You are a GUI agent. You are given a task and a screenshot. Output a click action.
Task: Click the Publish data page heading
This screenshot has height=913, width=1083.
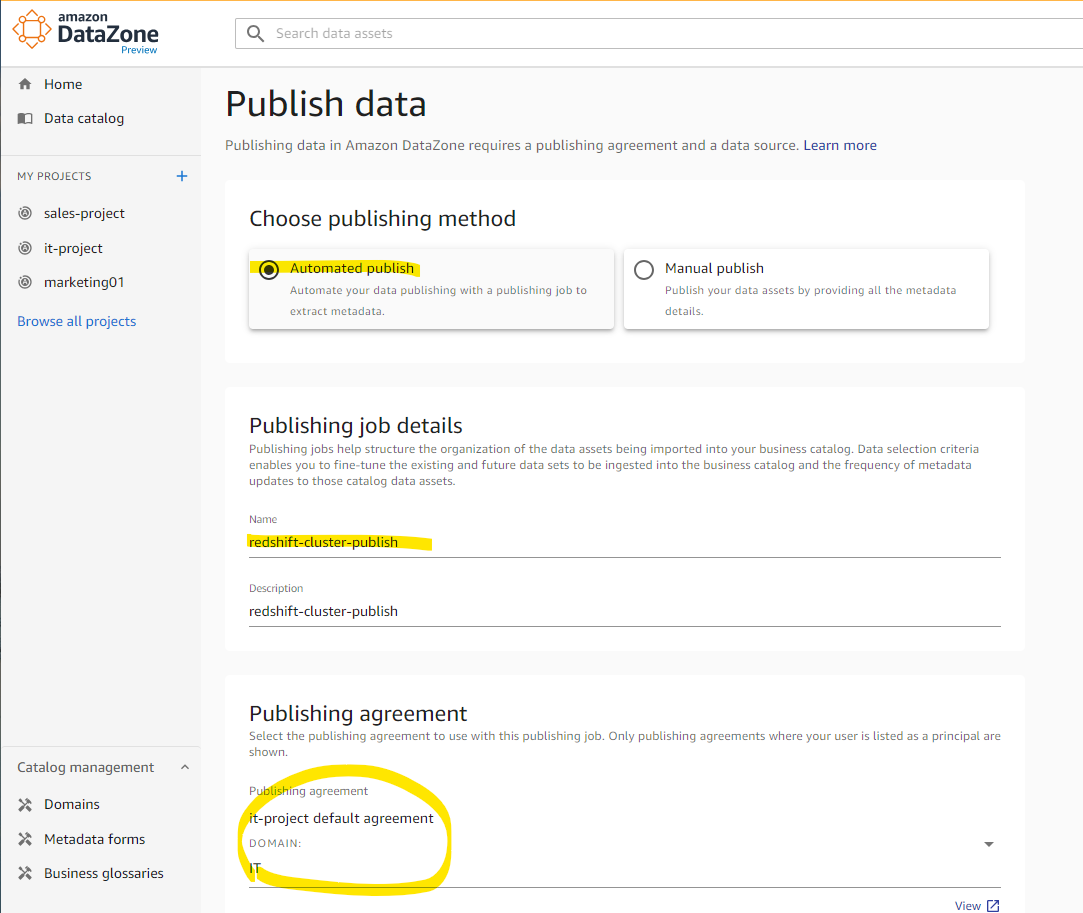pyautogui.click(x=326, y=104)
